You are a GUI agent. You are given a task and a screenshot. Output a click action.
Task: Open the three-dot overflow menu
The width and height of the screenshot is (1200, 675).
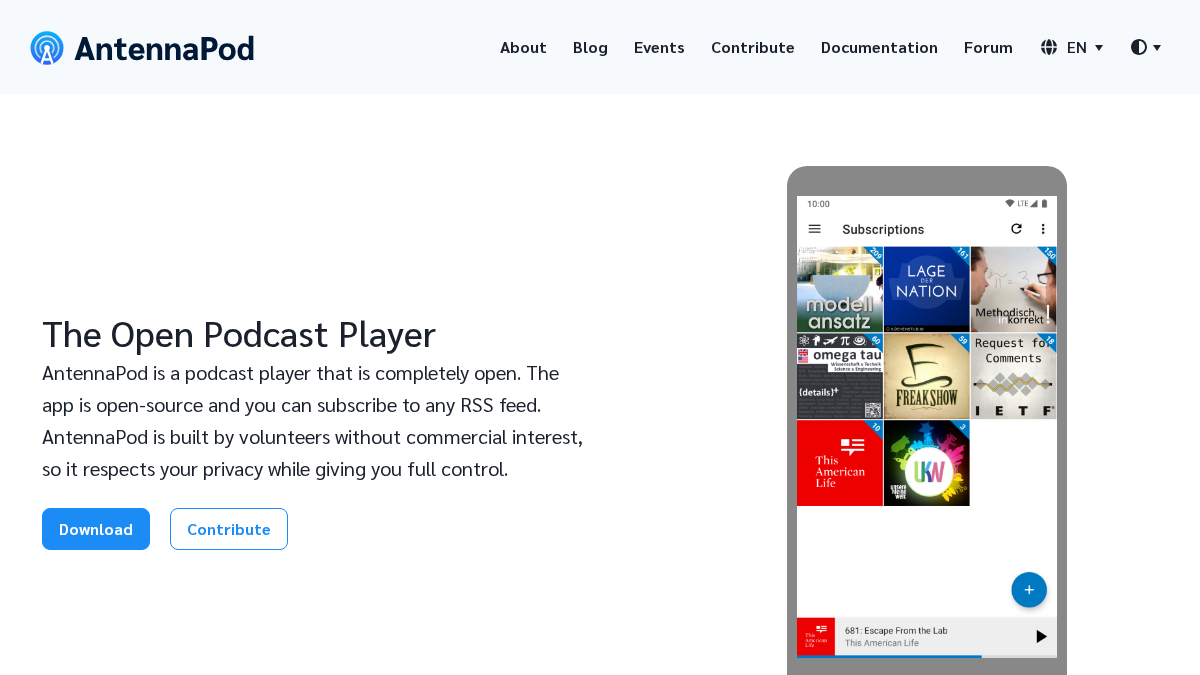[1043, 229]
